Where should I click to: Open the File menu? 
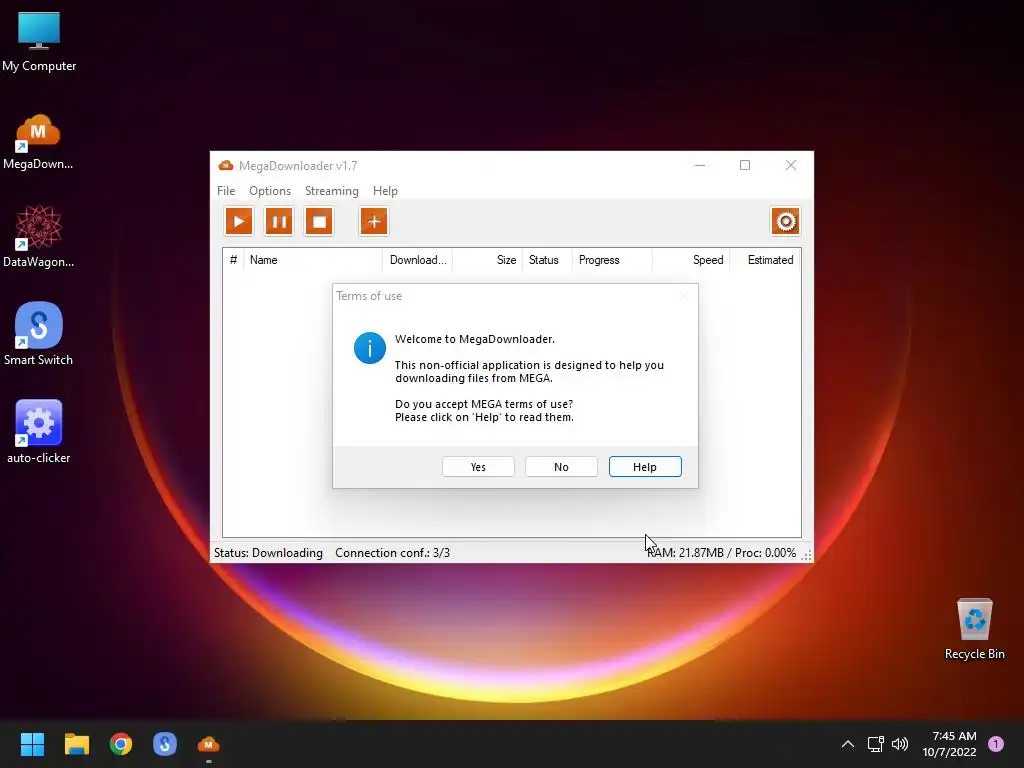226,191
